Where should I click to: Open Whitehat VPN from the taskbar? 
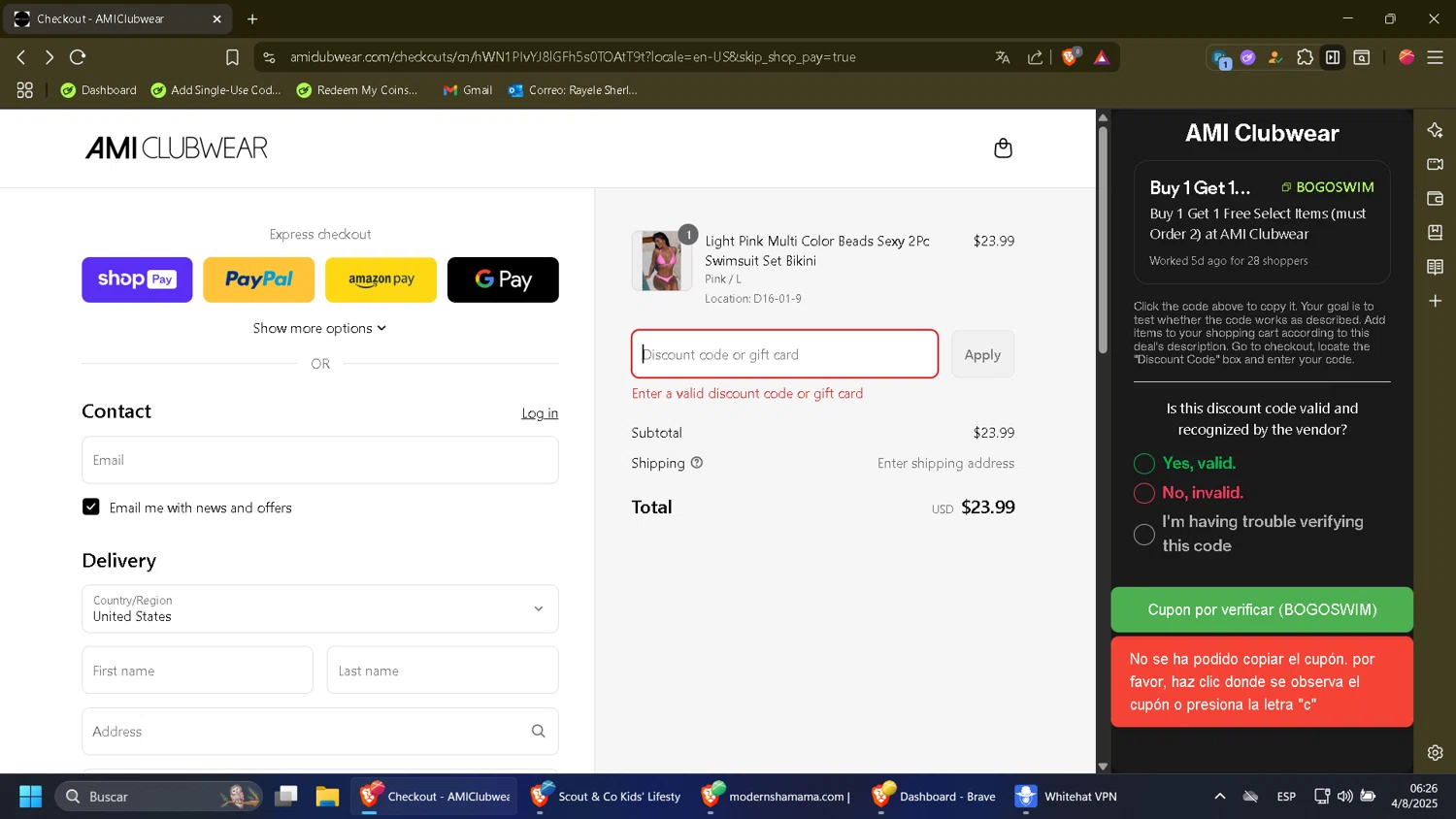click(x=1066, y=797)
